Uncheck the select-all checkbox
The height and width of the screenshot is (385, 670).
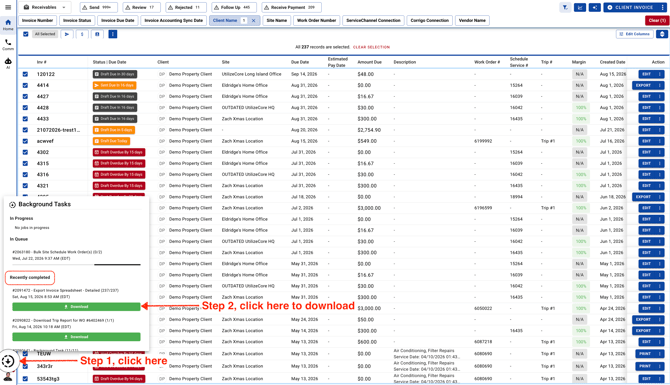26,34
